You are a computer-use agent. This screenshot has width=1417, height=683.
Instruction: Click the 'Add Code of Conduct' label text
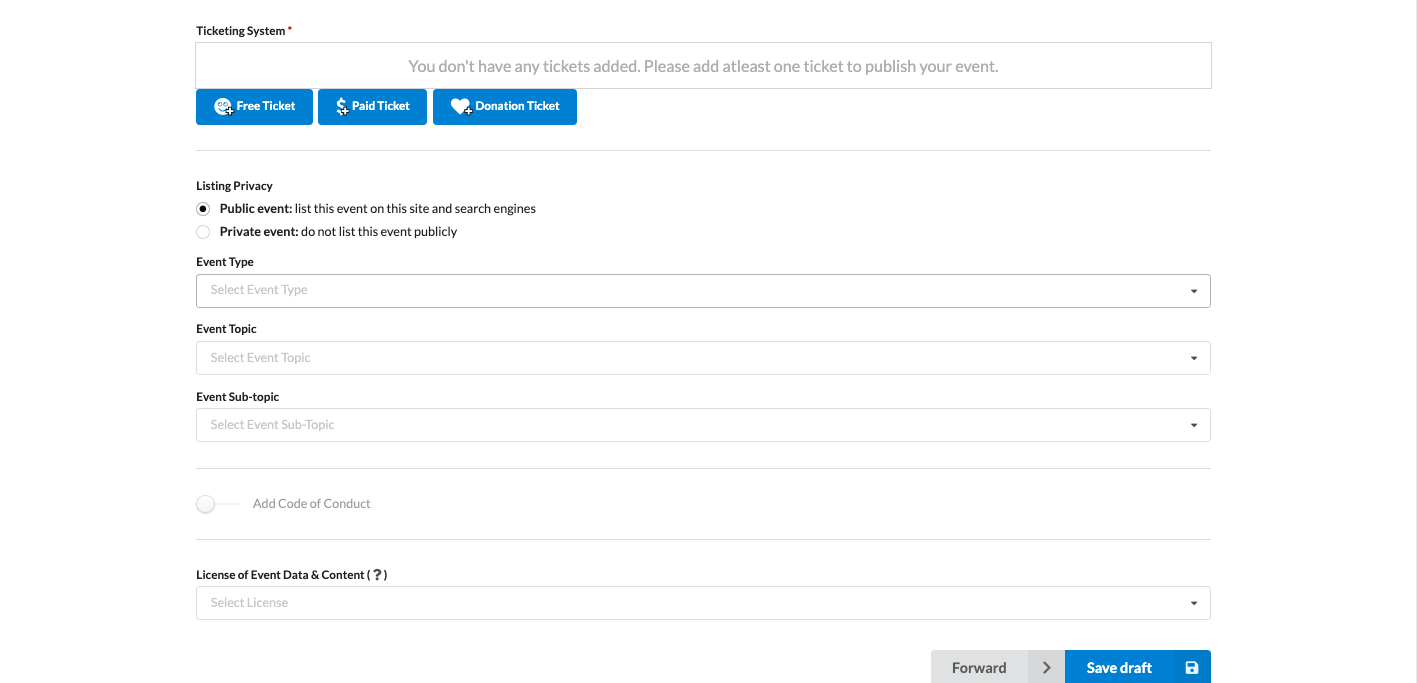click(x=312, y=504)
